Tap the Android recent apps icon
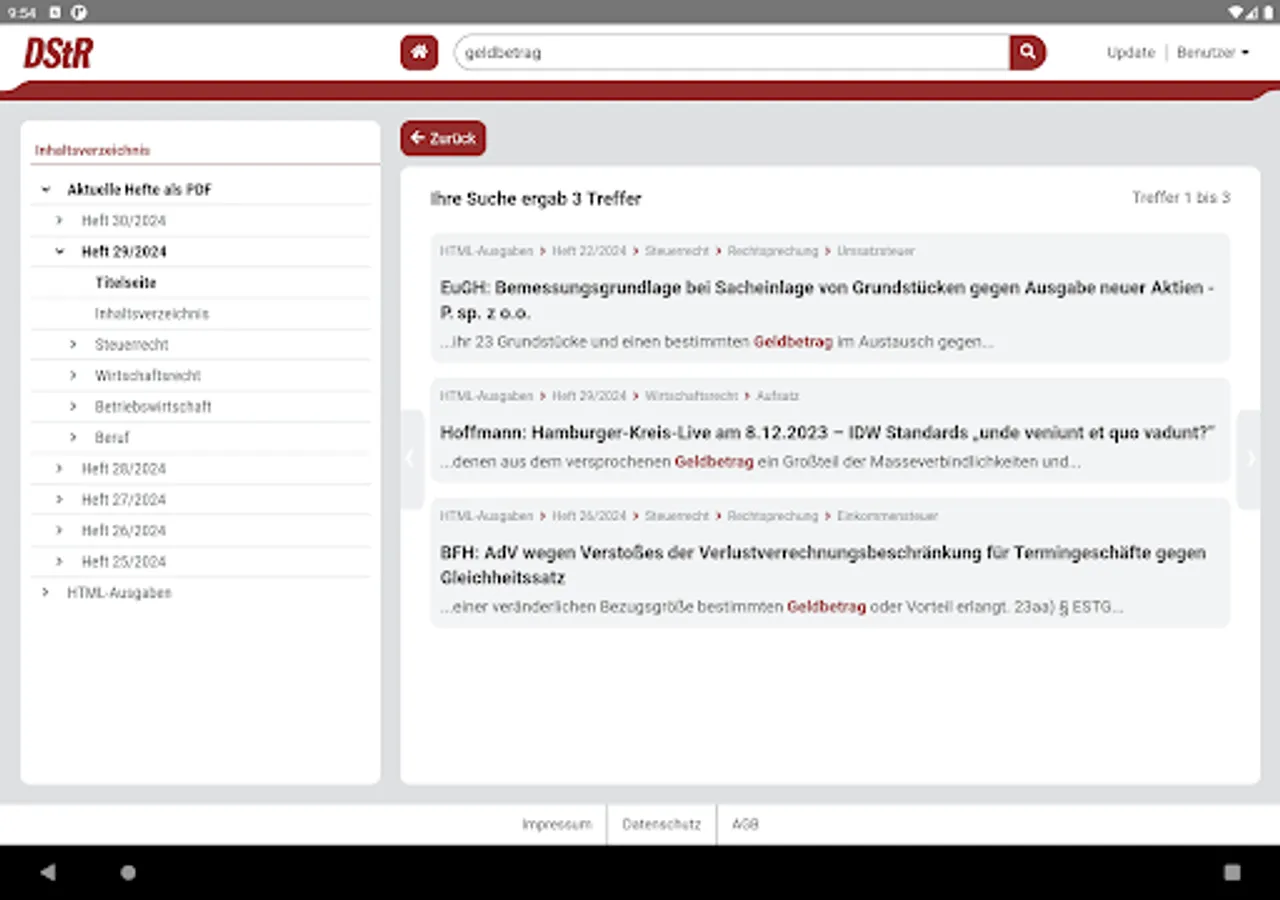Image resolution: width=1280 pixels, height=900 pixels. pyautogui.click(x=1232, y=872)
